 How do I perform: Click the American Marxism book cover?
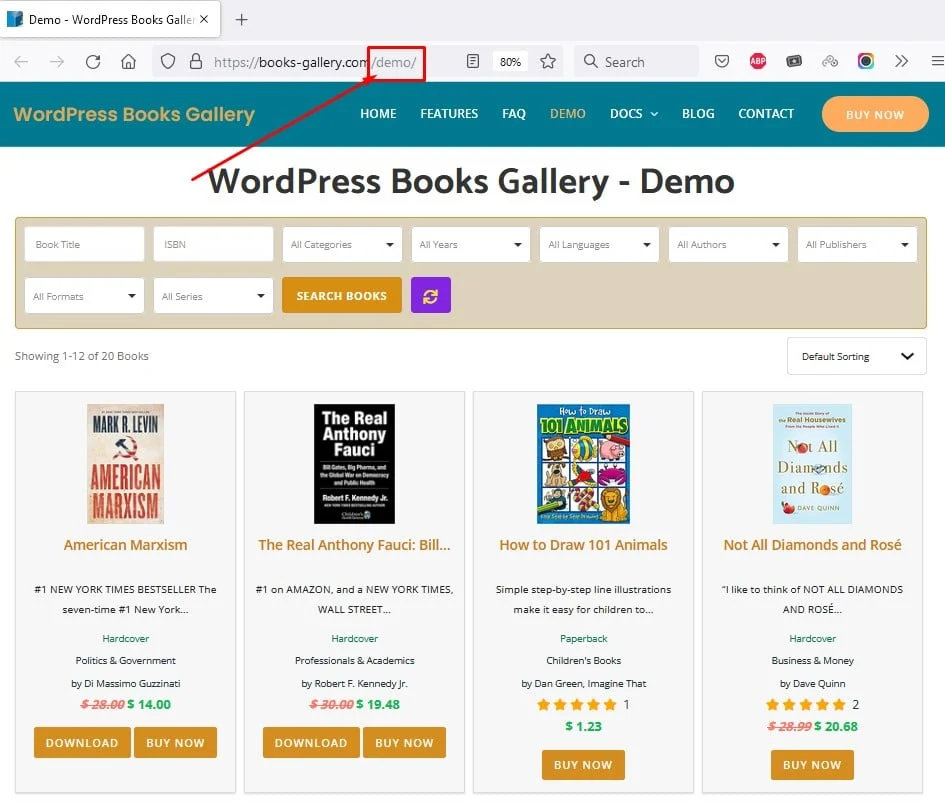pos(125,463)
